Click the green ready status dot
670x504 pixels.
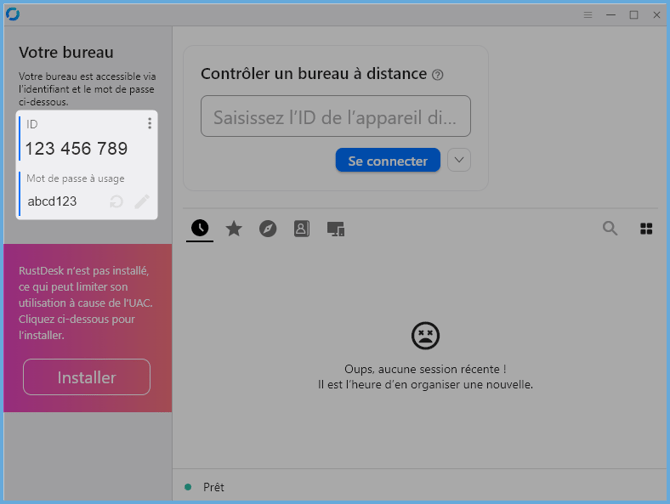(x=188, y=487)
